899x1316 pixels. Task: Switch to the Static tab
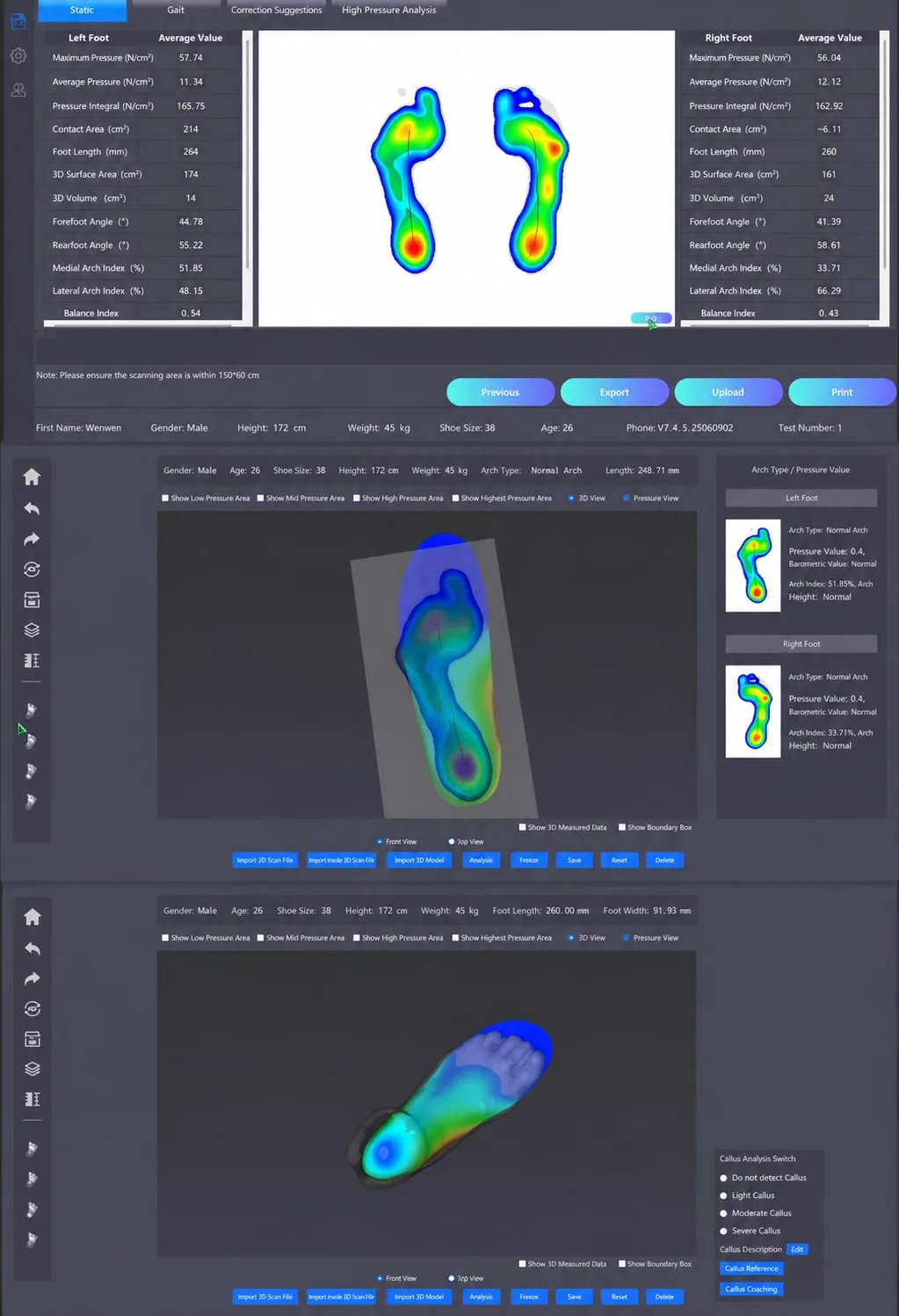[x=82, y=11]
